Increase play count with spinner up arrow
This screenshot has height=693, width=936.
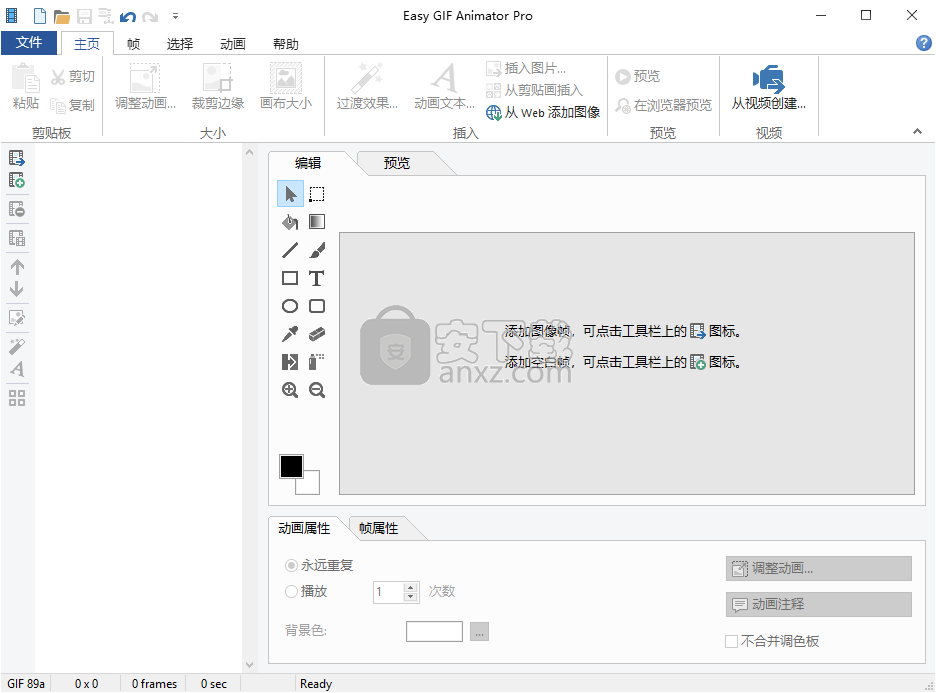pos(410,587)
